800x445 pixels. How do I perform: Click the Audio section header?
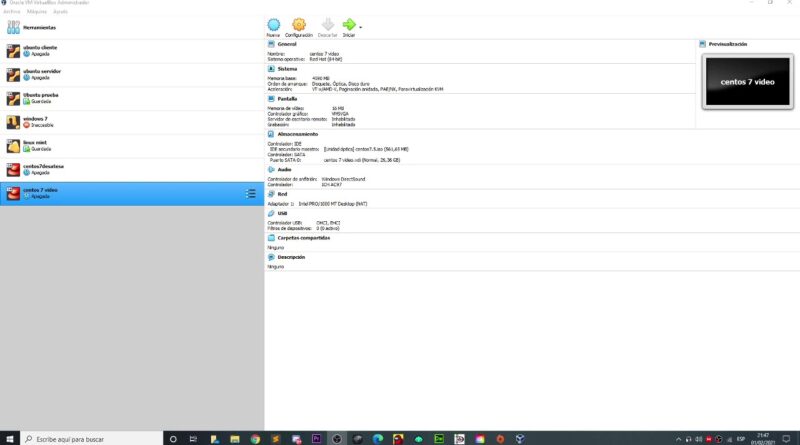[284, 169]
